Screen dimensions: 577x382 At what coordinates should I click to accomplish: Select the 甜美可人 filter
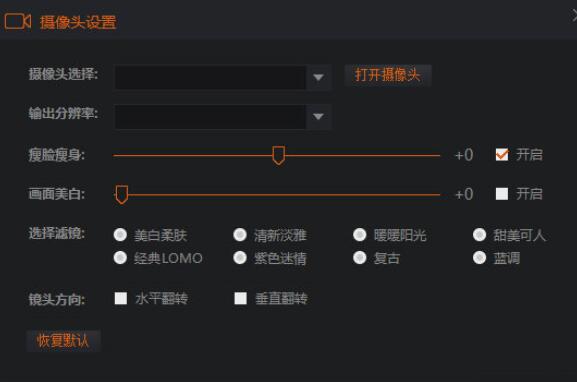(479, 235)
